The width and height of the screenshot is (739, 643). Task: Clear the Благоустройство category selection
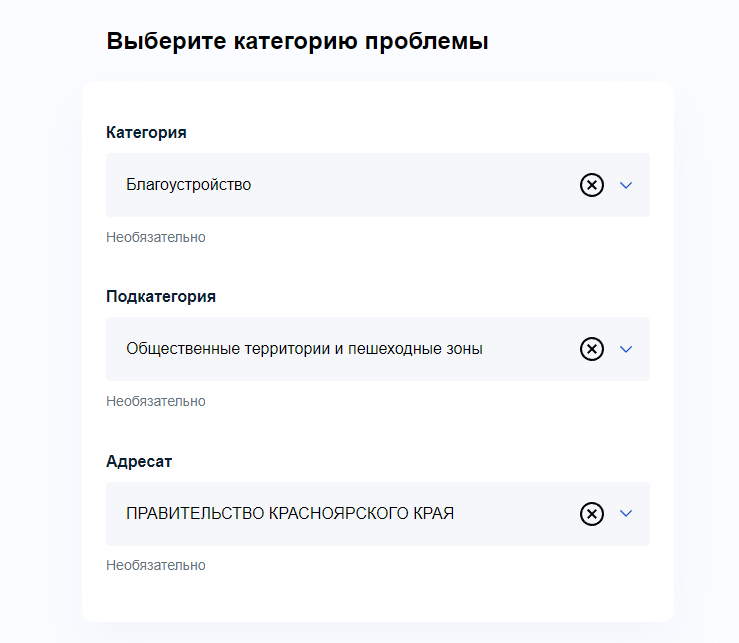click(x=591, y=185)
